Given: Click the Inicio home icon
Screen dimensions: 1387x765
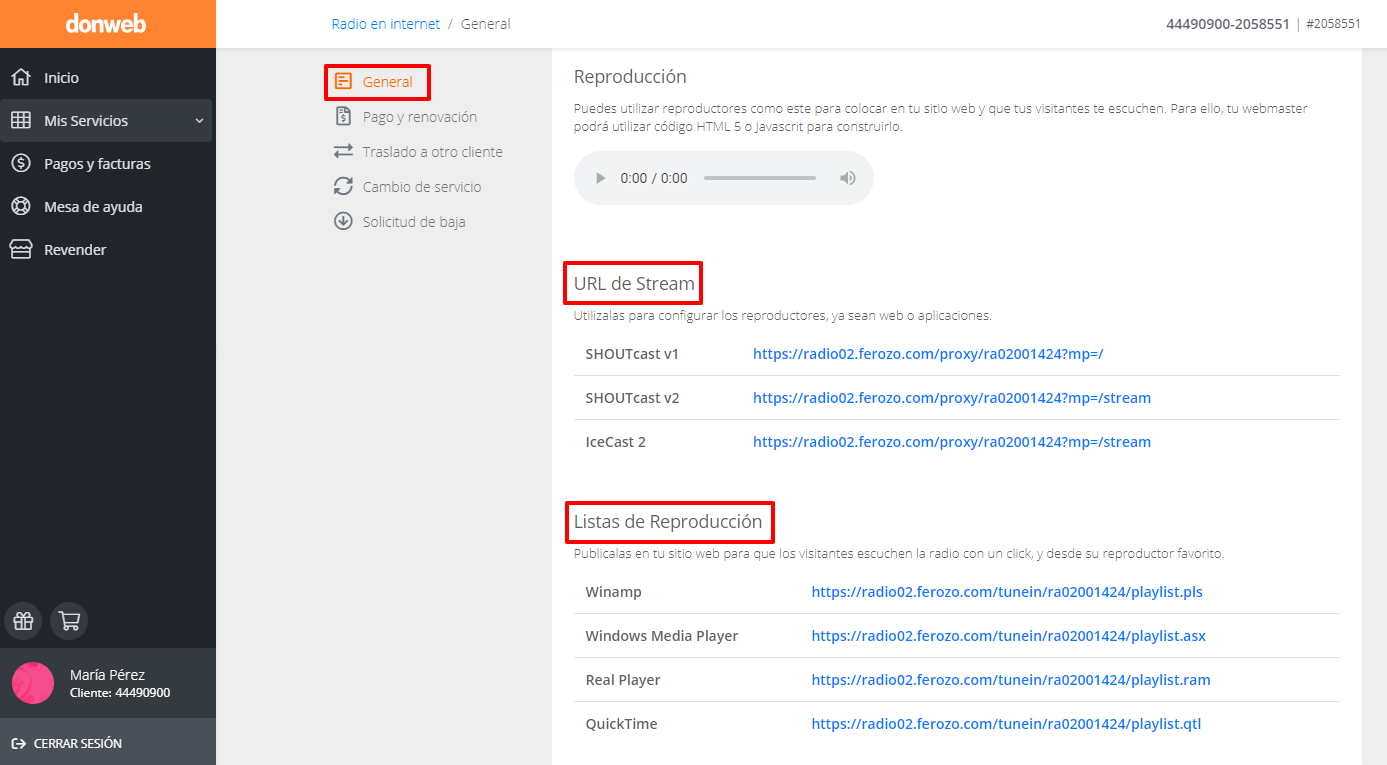Looking at the screenshot, I should [x=20, y=77].
